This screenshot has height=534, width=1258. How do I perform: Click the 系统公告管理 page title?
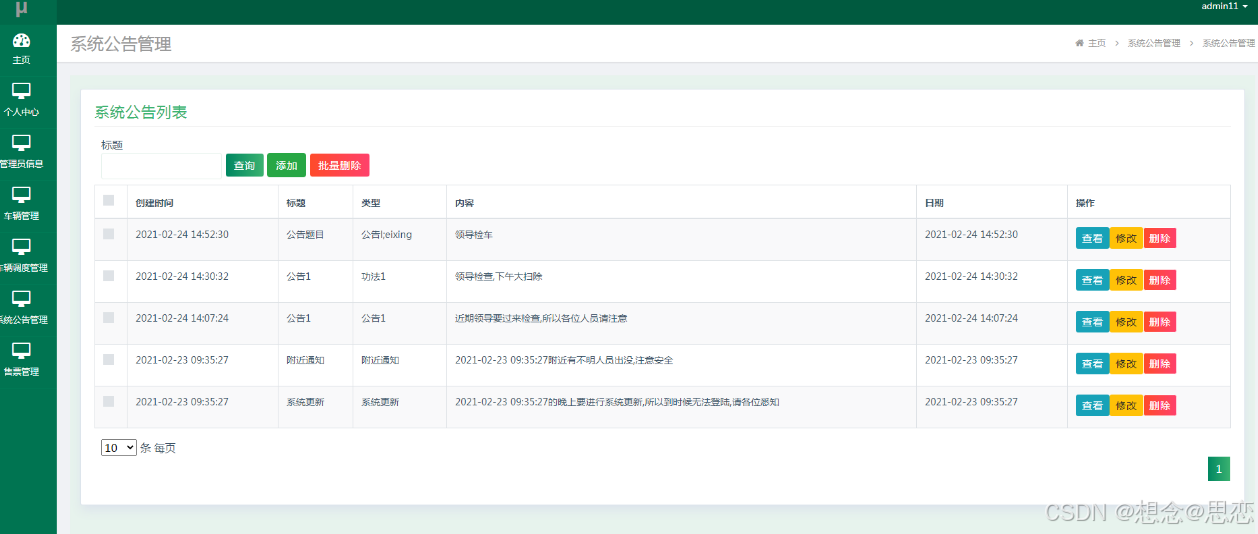121,44
